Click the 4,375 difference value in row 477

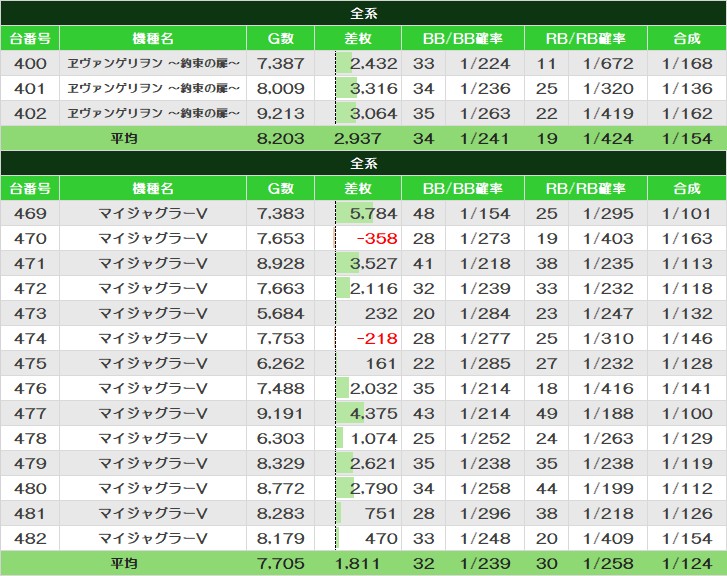pyautogui.click(x=374, y=414)
